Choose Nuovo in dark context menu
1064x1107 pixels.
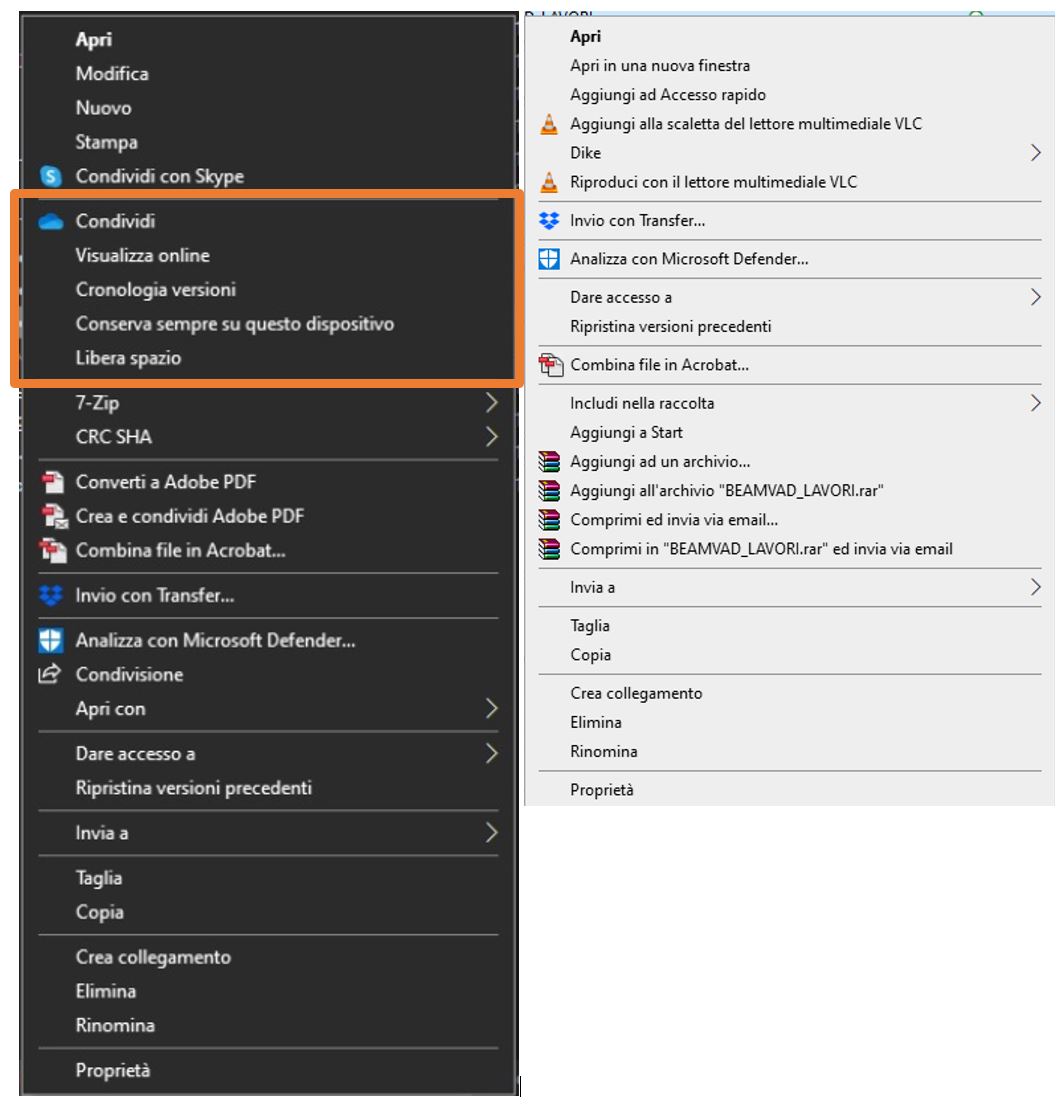[103, 108]
